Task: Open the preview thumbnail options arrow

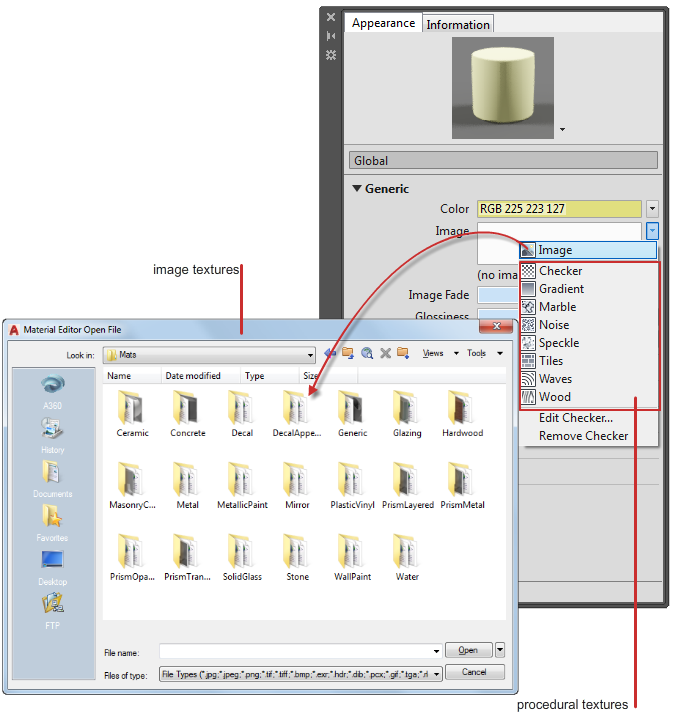Action: pyautogui.click(x=562, y=129)
